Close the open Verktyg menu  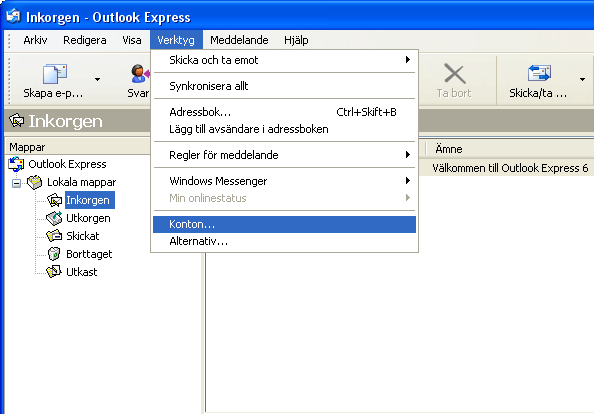point(176,40)
